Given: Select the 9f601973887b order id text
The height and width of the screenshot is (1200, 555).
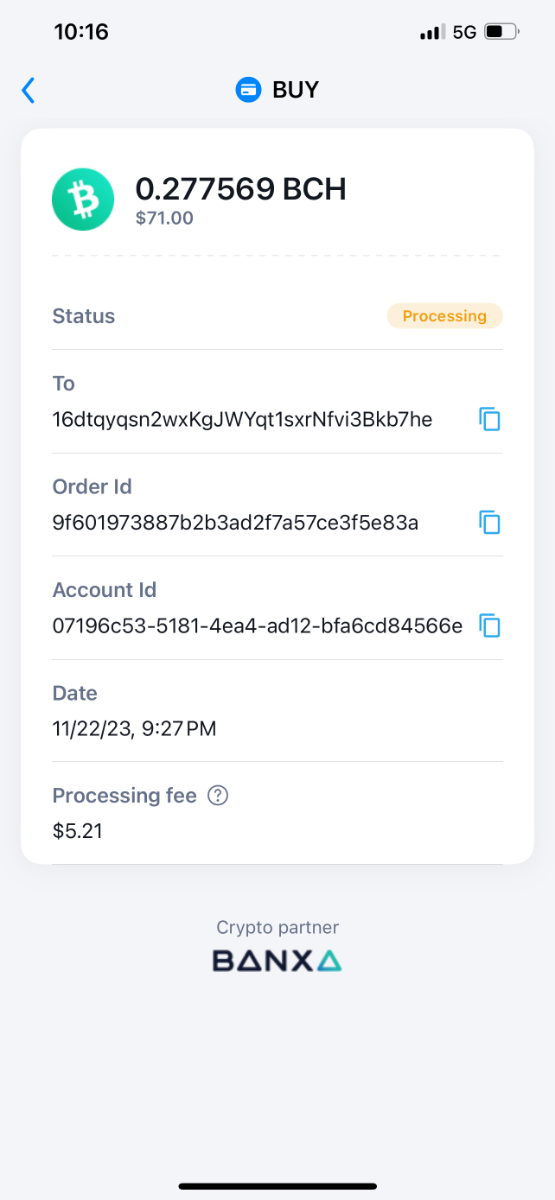Looking at the screenshot, I should tap(235, 522).
